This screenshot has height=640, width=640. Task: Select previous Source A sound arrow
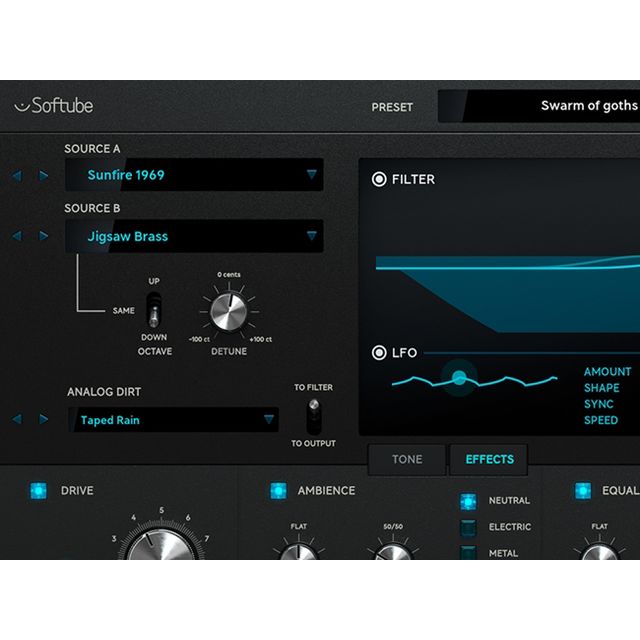(x=17, y=176)
